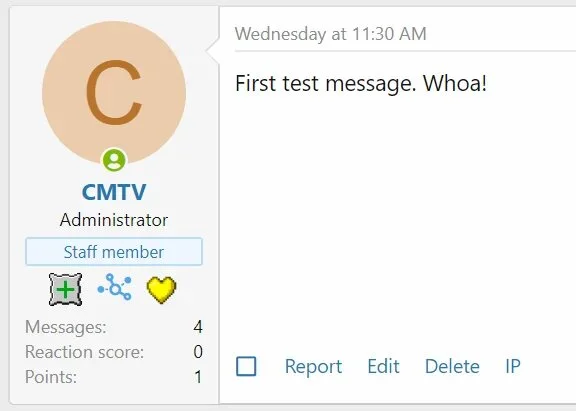Delete this post
Viewport: 576px width, 411px height.
pos(452,366)
